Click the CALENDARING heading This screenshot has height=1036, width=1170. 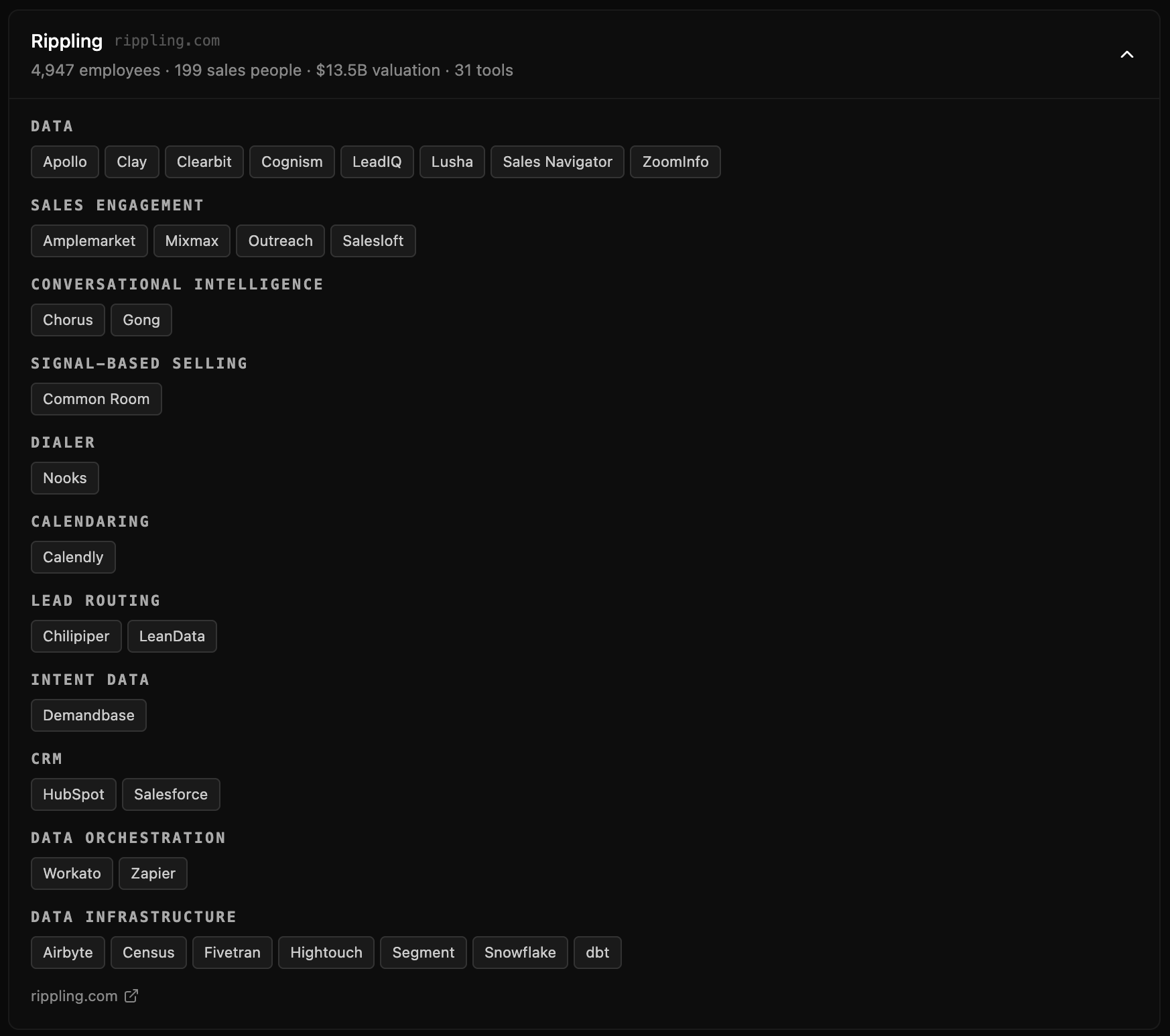[x=90, y=521]
